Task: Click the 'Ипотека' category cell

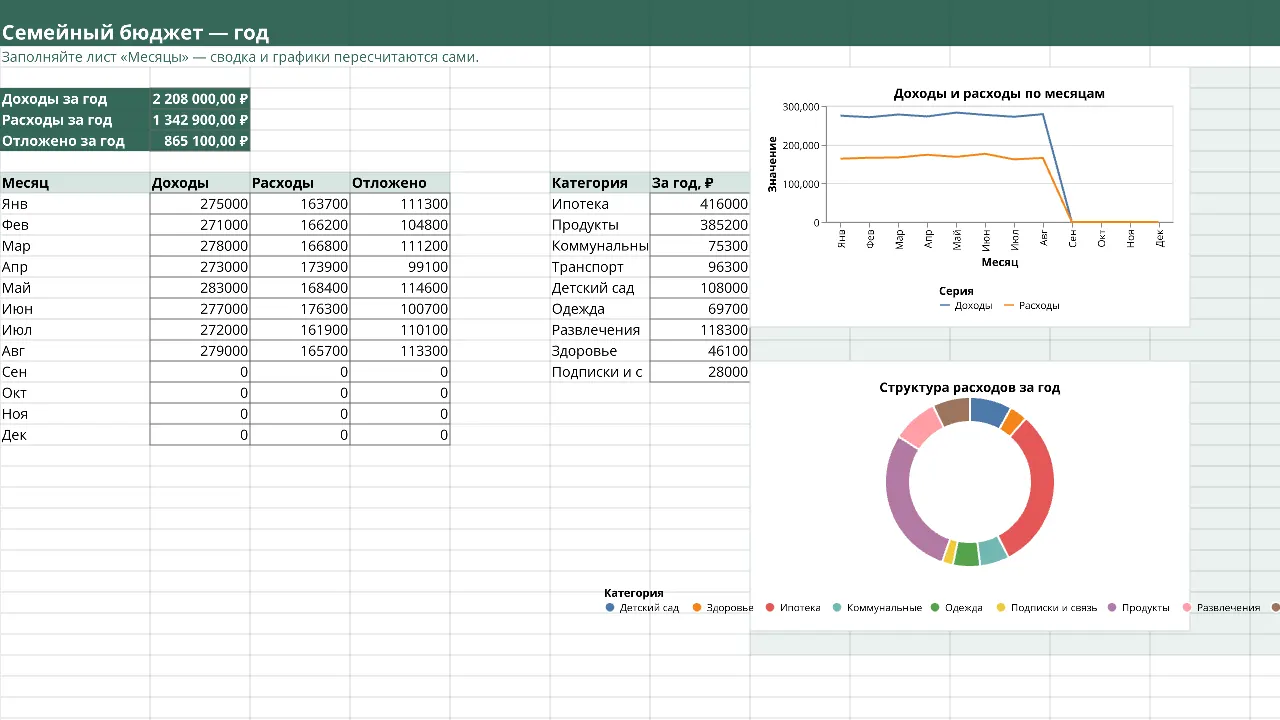Action: click(600, 204)
